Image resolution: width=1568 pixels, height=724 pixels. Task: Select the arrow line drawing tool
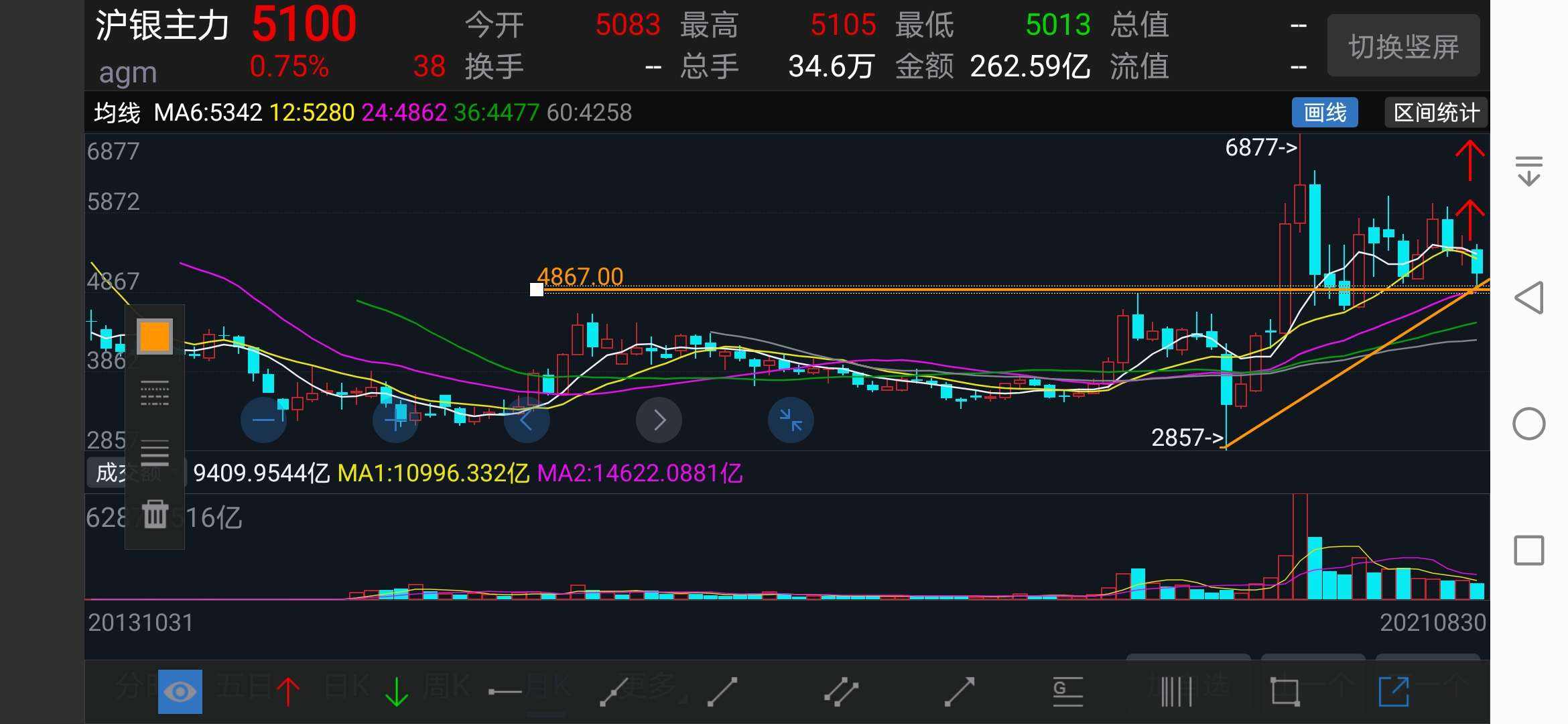tap(959, 692)
